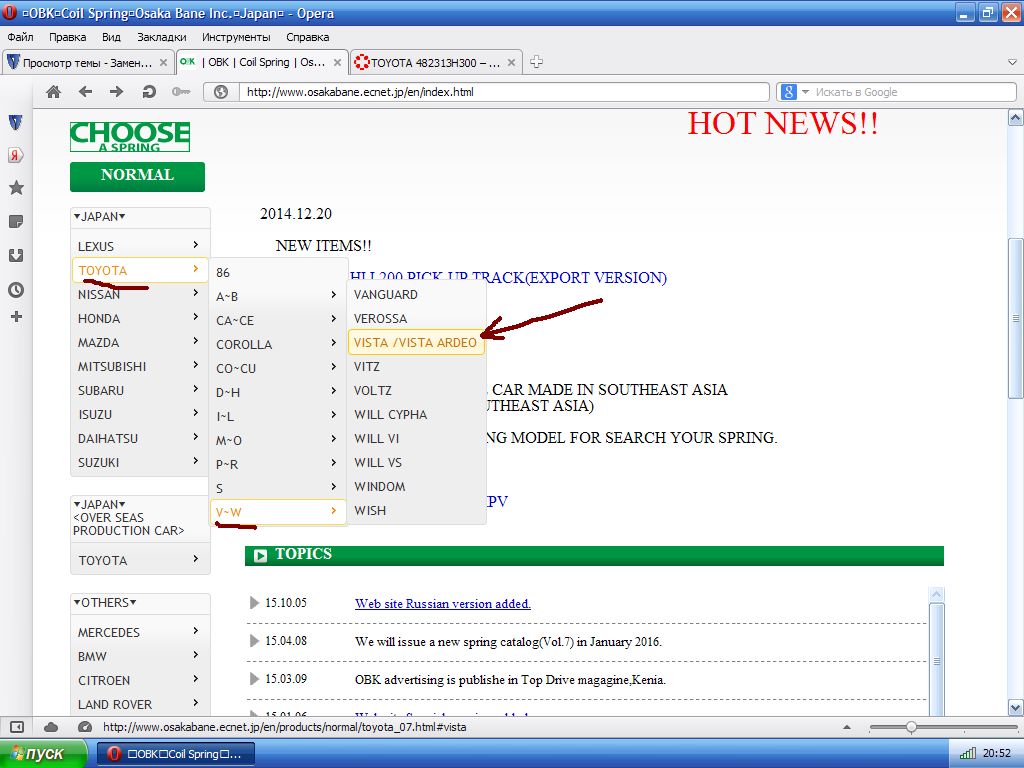Open the Закладки menu

point(161,37)
